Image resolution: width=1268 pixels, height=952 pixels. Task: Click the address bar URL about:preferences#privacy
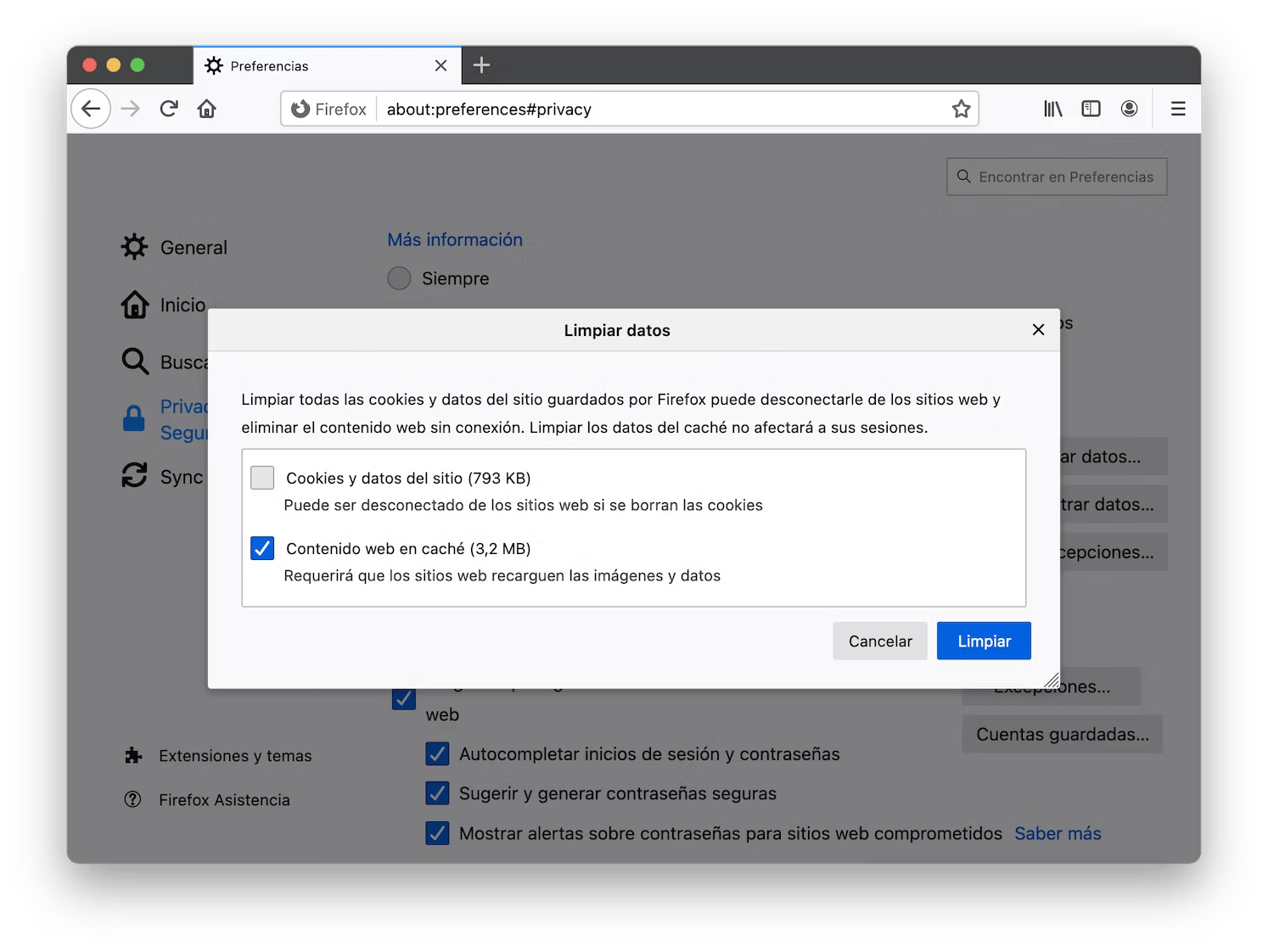pyautogui.click(x=489, y=109)
